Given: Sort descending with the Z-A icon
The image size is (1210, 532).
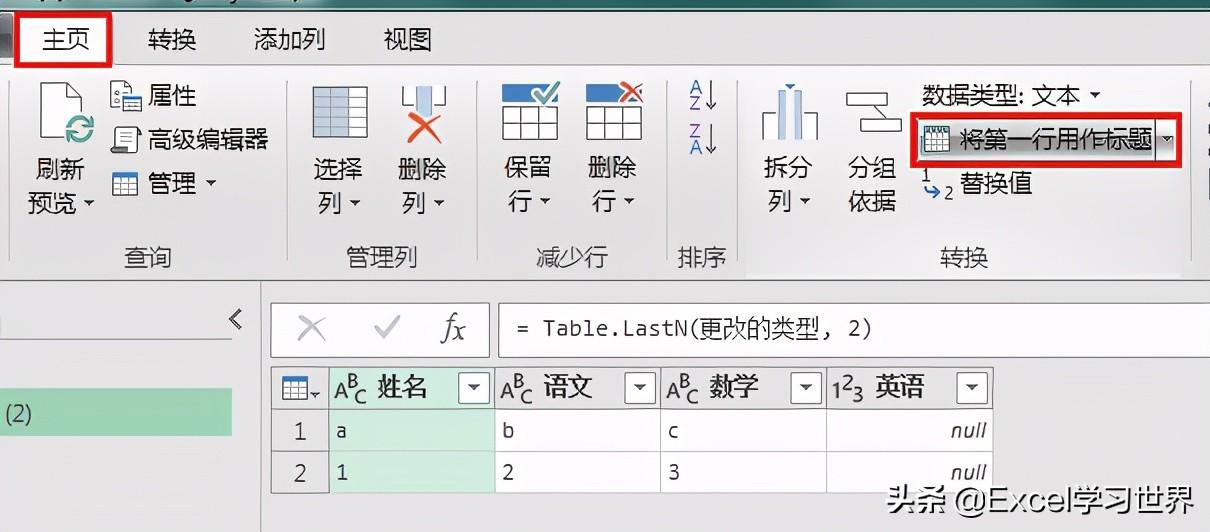Looking at the screenshot, I should [702, 139].
